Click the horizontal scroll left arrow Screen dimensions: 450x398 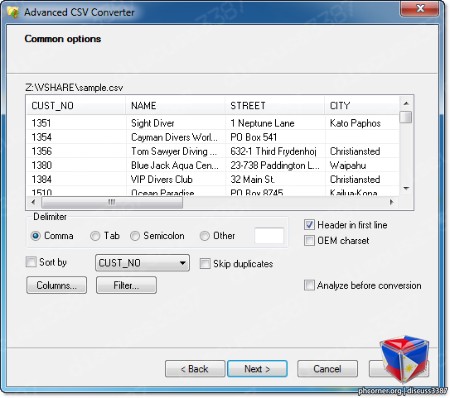pyautogui.click(x=33, y=202)
